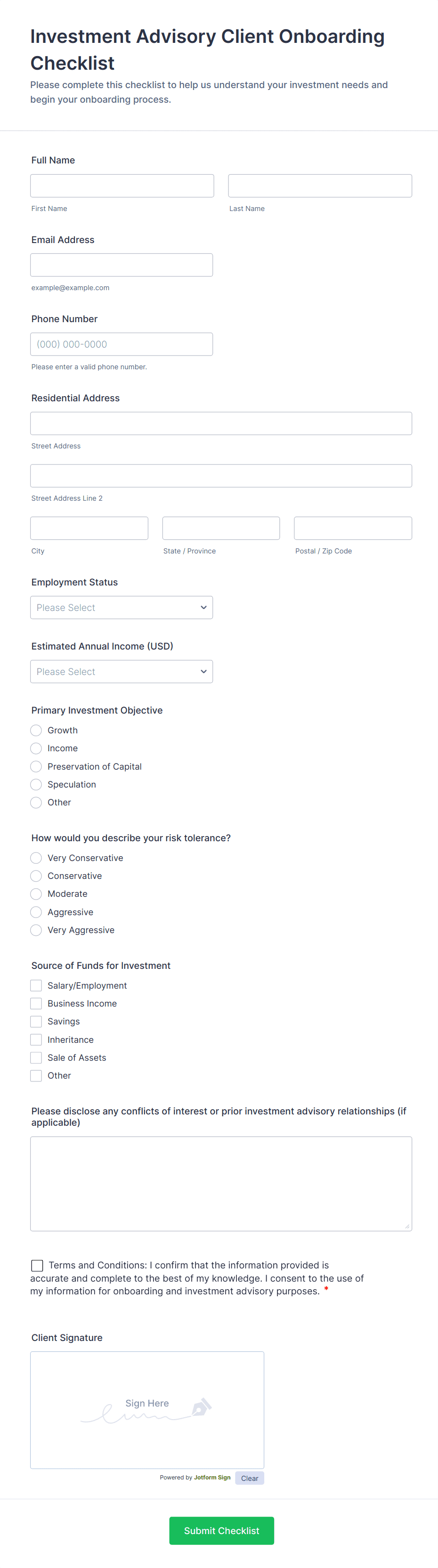Check the Salary/Employment funds source

37,985
